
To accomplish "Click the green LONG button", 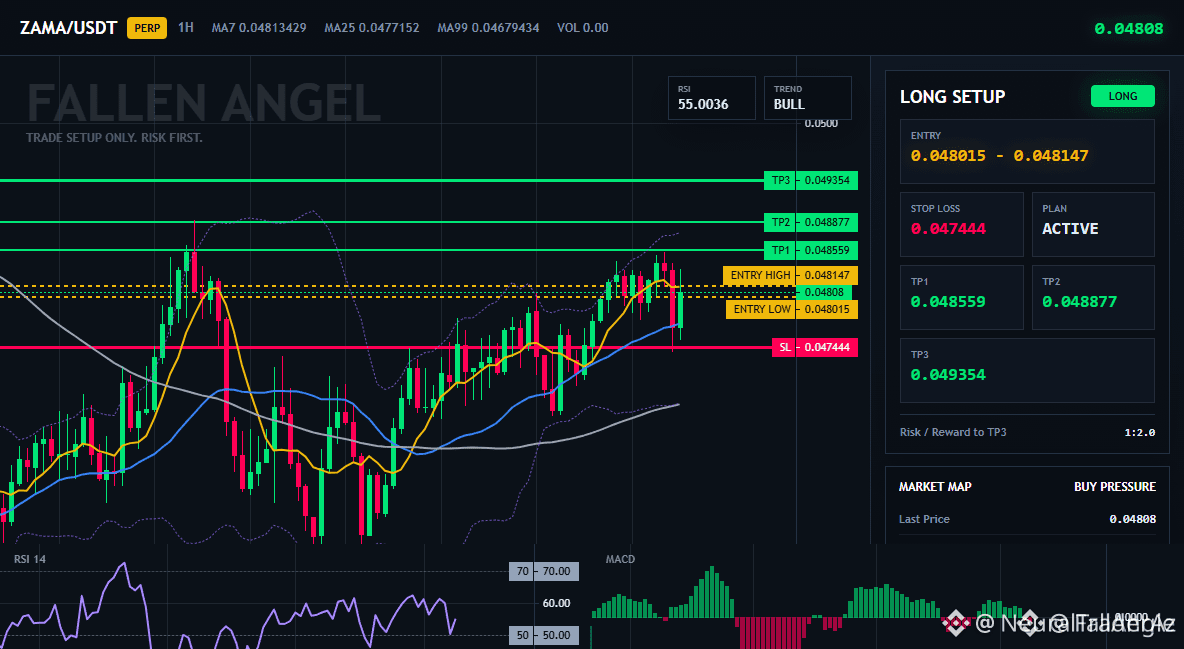I will tap(1123, 96).
